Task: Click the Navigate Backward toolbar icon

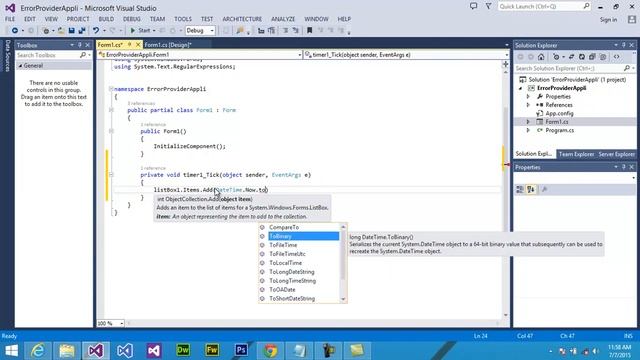Action: [15, 31]
